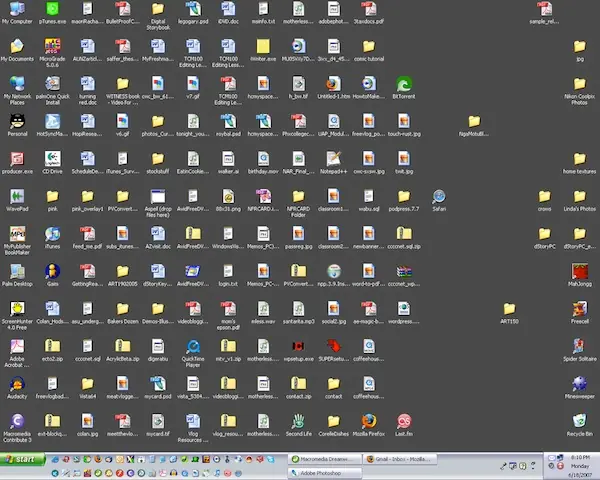Open the ART150 folder

[x=510, y=309]
